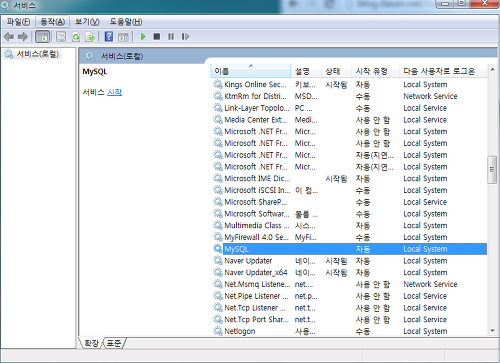Toggle the action pane toolbar icon
500x363 pixels.
click(123, 37)
